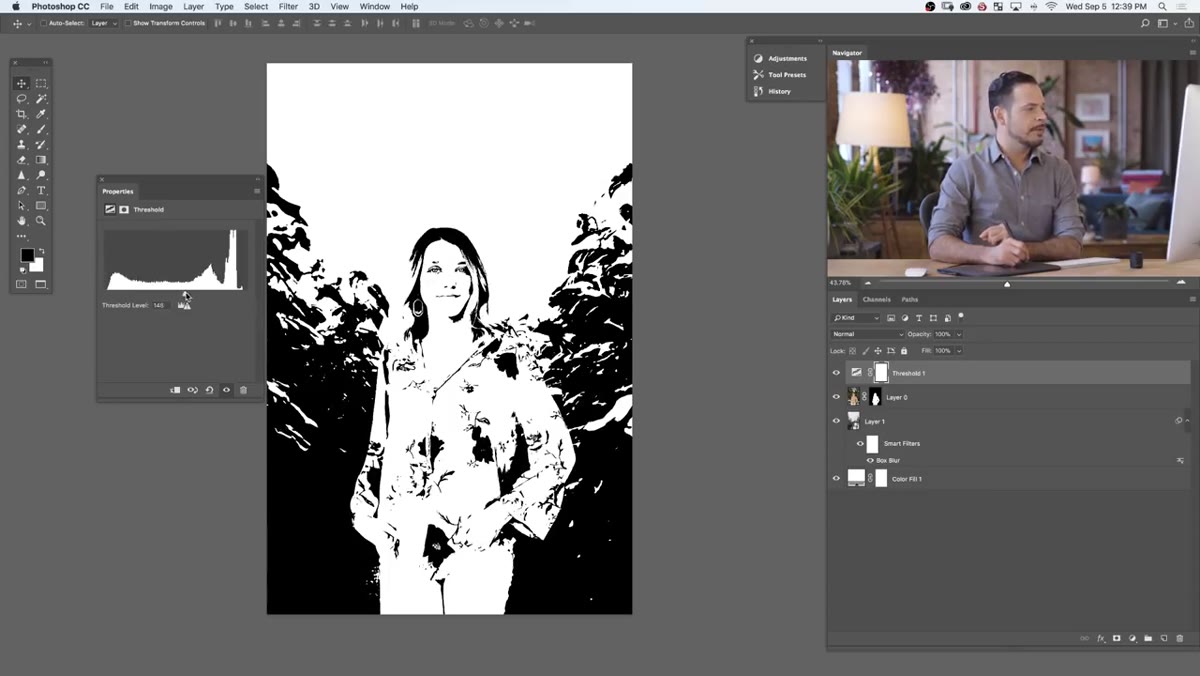This screenshot has width=1200, height=676.
Task: Swap foreground and background colors
Action: coord(41,251)
